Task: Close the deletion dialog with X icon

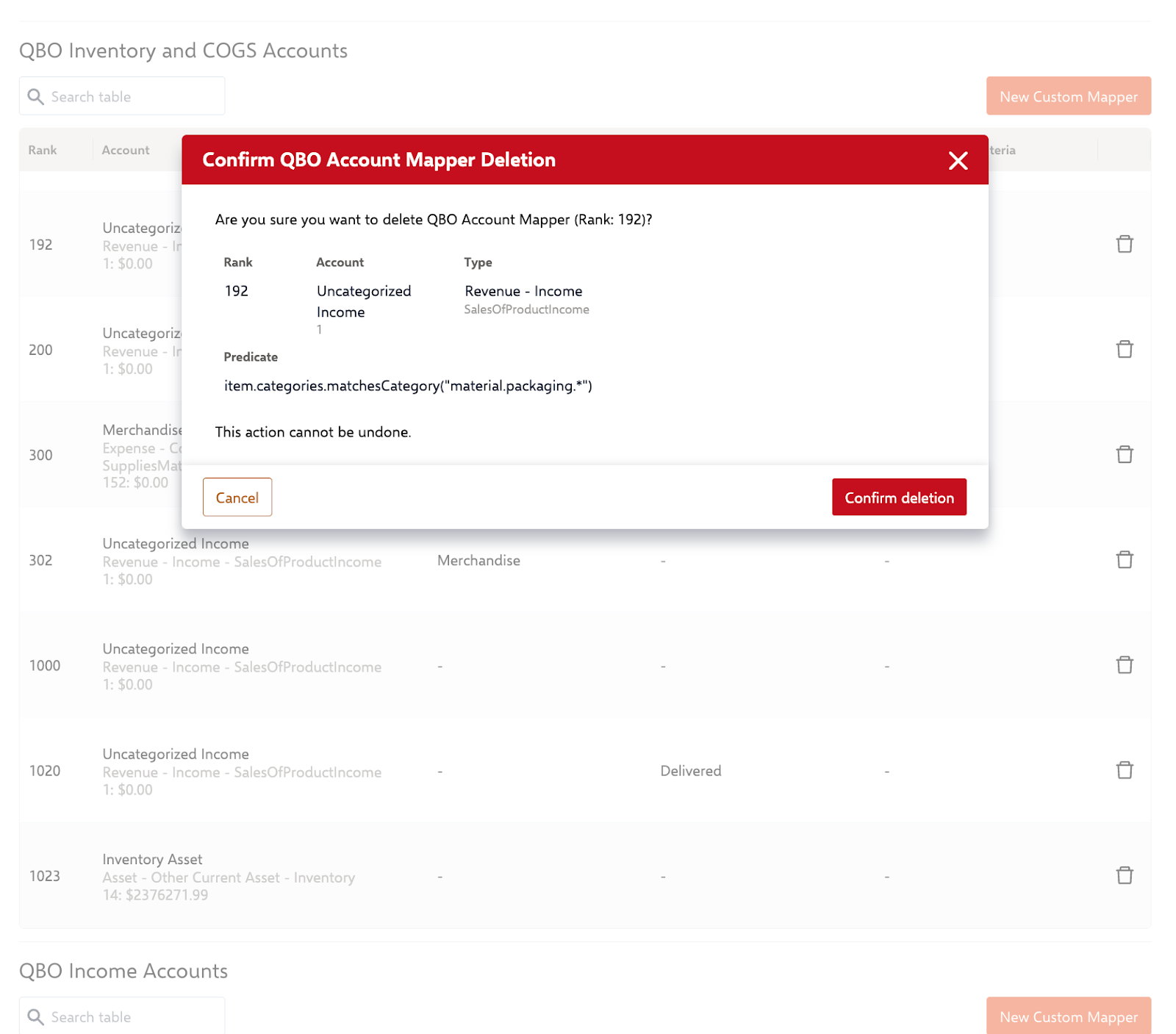Action: [x=957, y=160]
